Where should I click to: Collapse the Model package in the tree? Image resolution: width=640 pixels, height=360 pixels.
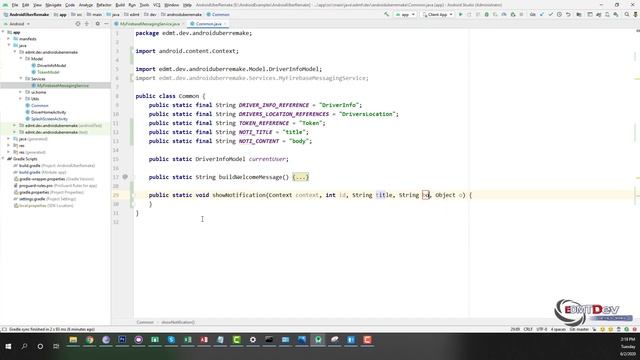21,58
